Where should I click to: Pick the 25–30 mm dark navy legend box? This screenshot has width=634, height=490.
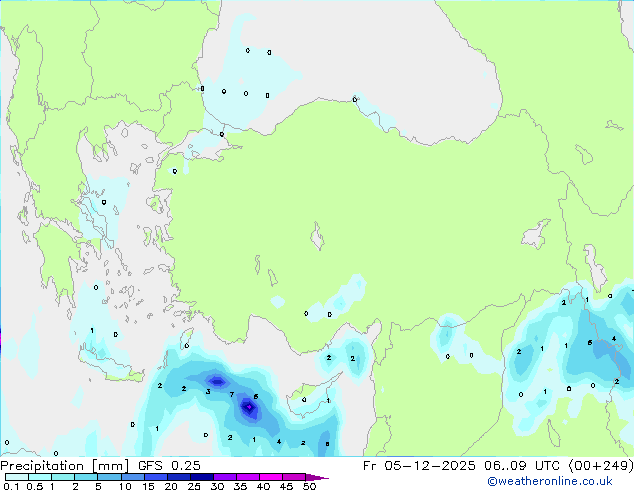(x=202, y=477)
